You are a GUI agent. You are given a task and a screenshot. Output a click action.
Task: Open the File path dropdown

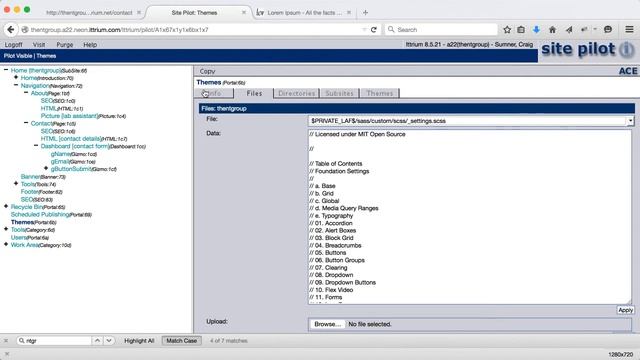pos(631,121)
